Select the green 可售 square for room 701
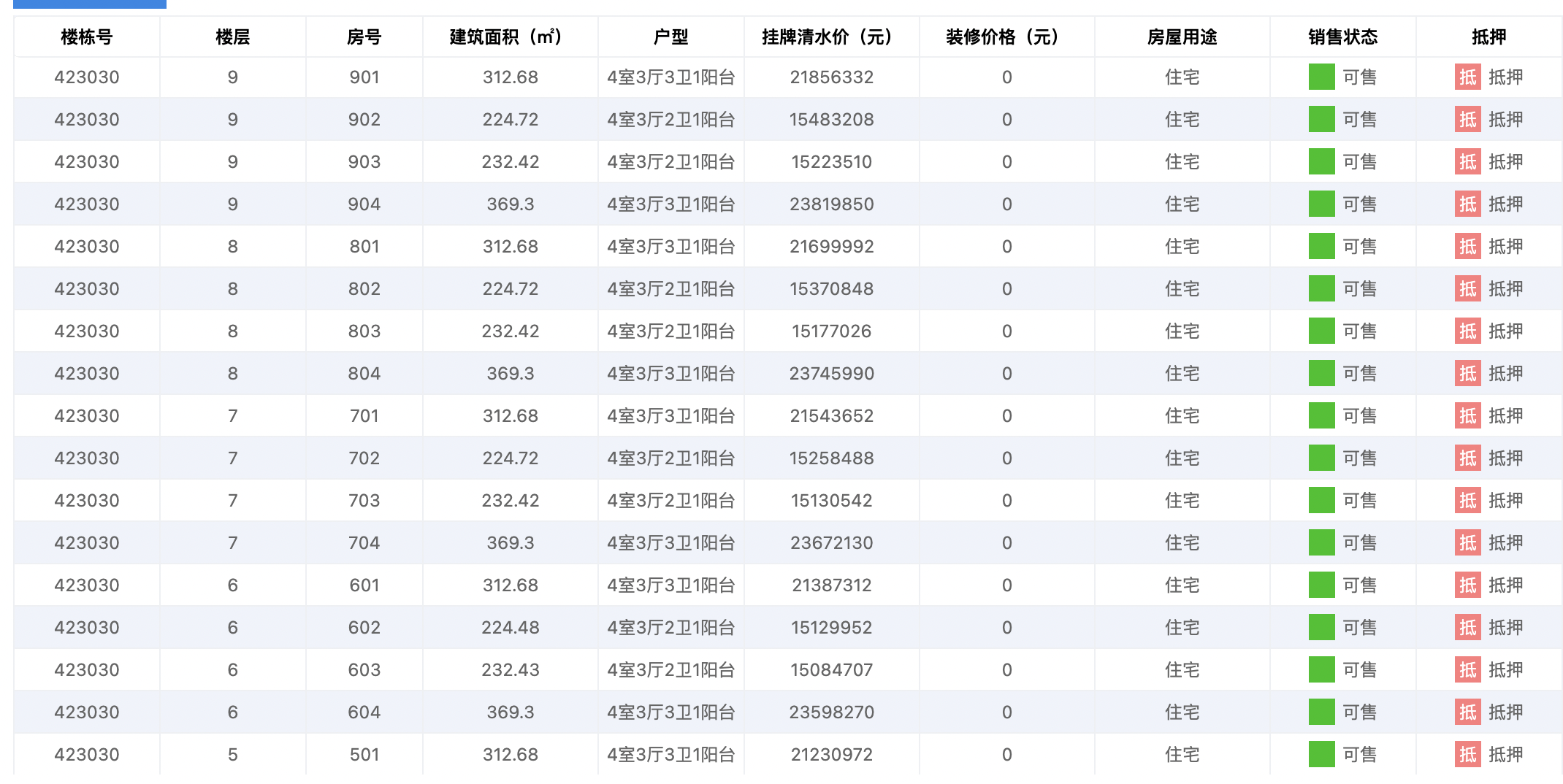1563x784 pixels. click(x=1322, y=416)
